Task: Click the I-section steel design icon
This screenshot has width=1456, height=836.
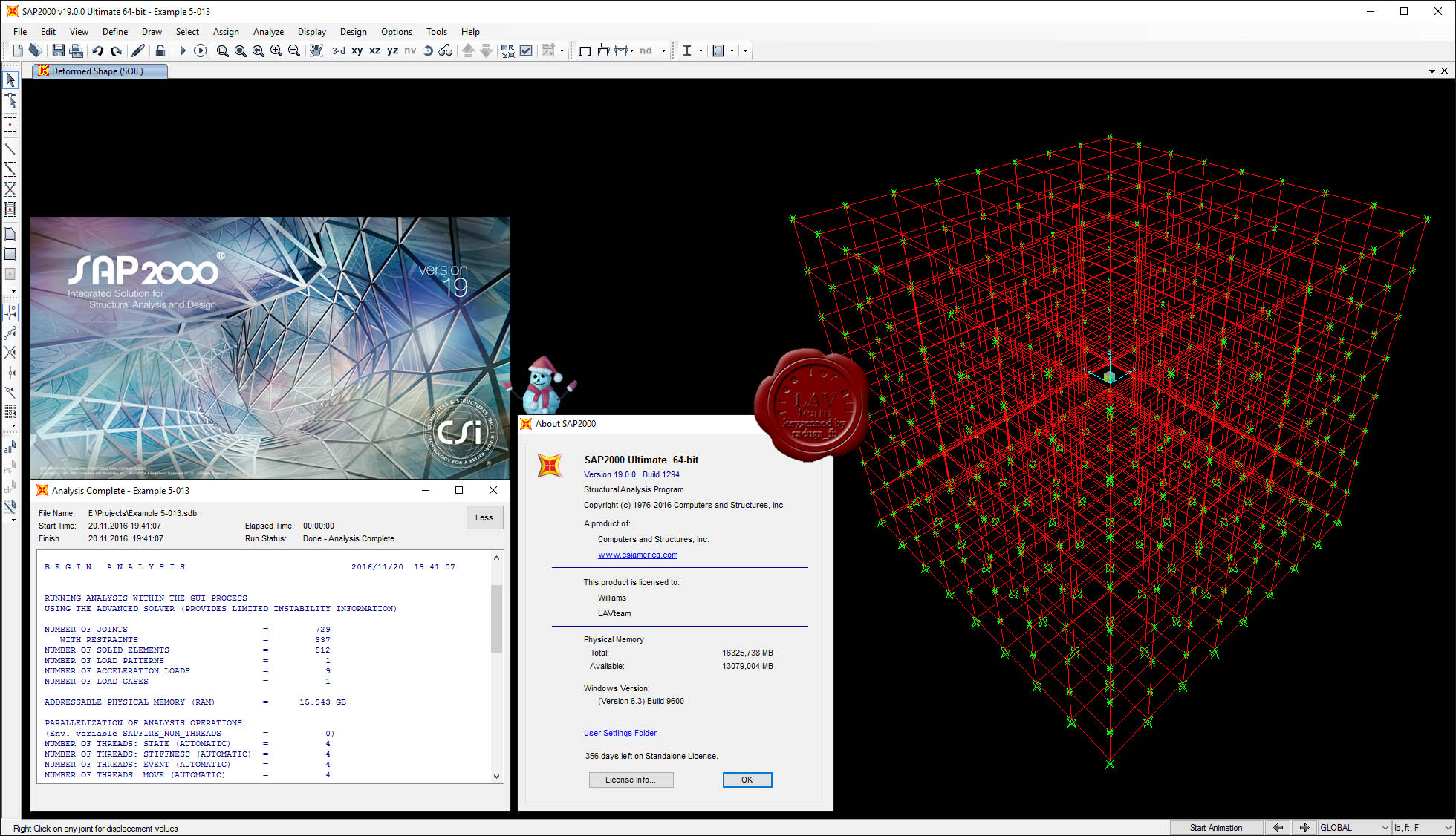Action: (x=687, y=50)
